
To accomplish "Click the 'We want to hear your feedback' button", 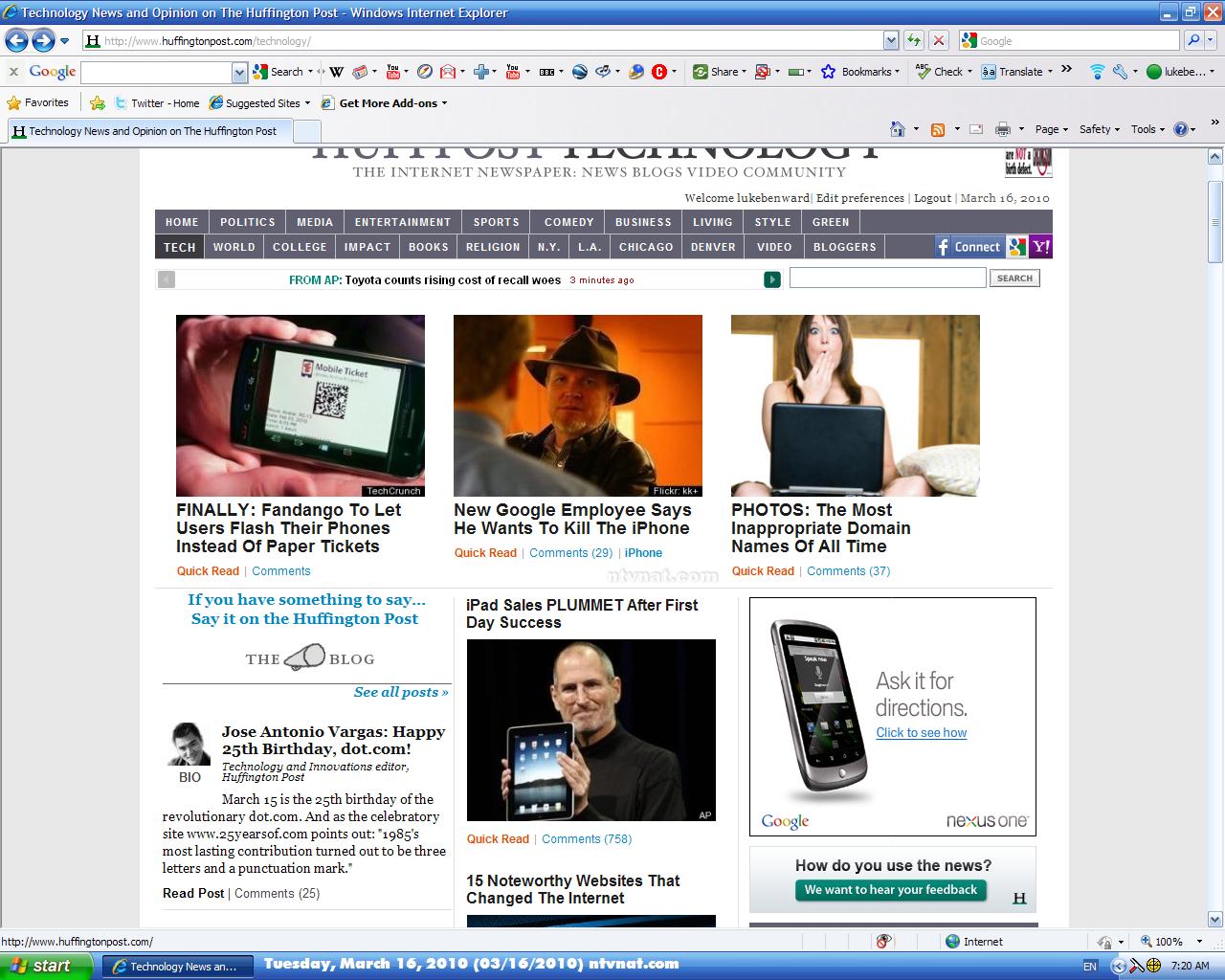I will (891, 890).
